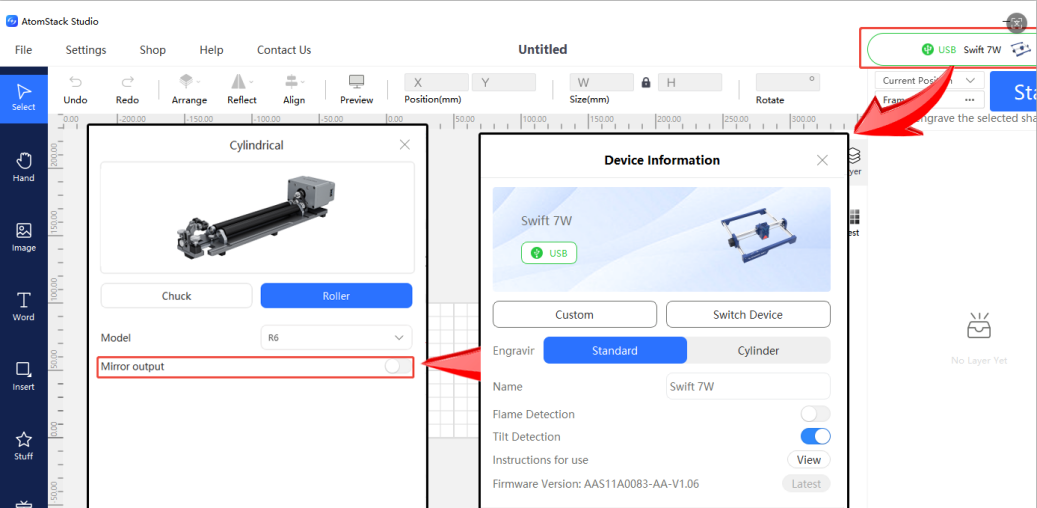Click the X position field

pos(436,82)
